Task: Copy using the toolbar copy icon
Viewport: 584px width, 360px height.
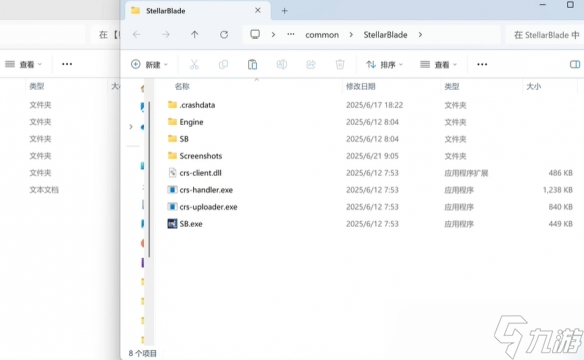Action: coord(223,64)
